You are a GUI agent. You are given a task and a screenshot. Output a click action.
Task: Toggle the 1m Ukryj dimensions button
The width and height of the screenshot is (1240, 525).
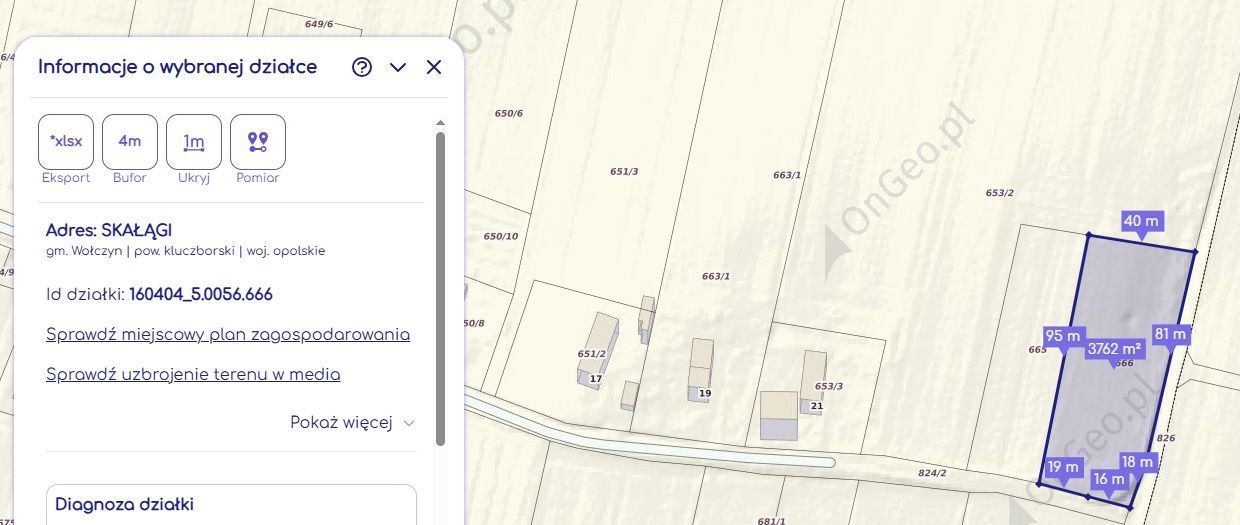point(194,142)
